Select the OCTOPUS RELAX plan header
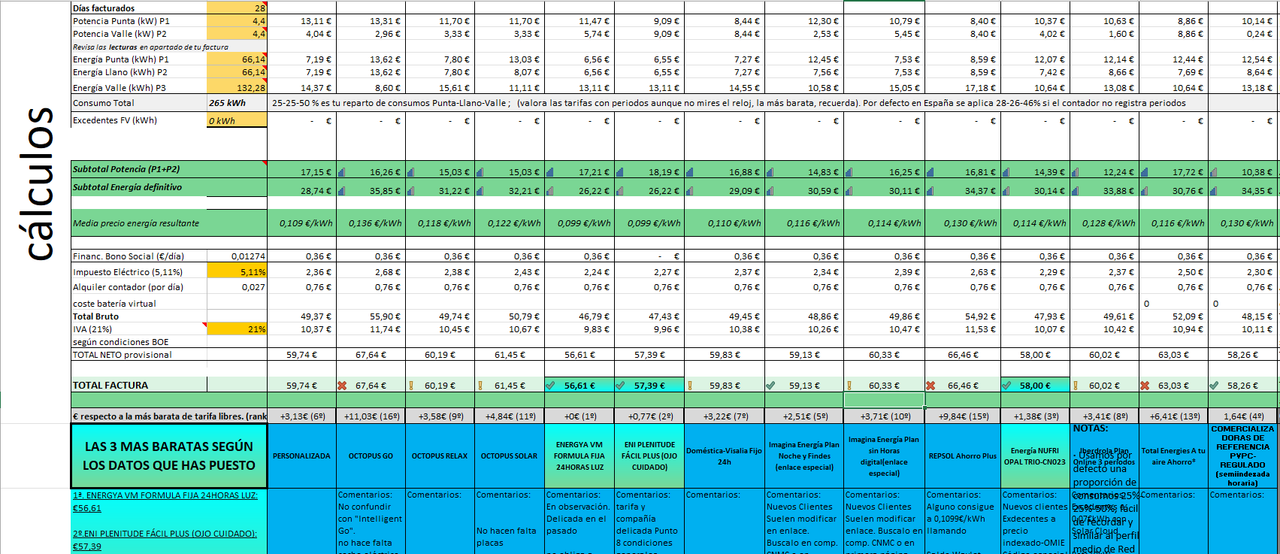 [439, 454]
